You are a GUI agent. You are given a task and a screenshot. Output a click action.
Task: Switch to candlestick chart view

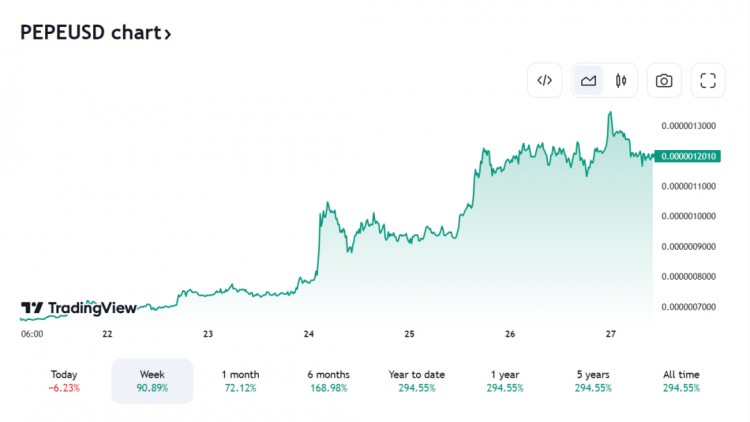coord(621,80)
